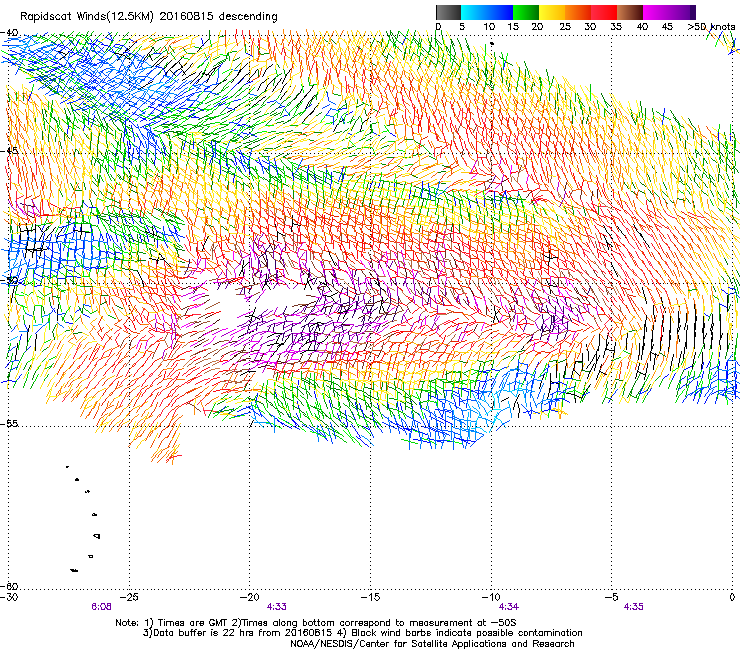
Task: Click the red 30-35 knots legend segment
Action: click(x=604, y=12)
